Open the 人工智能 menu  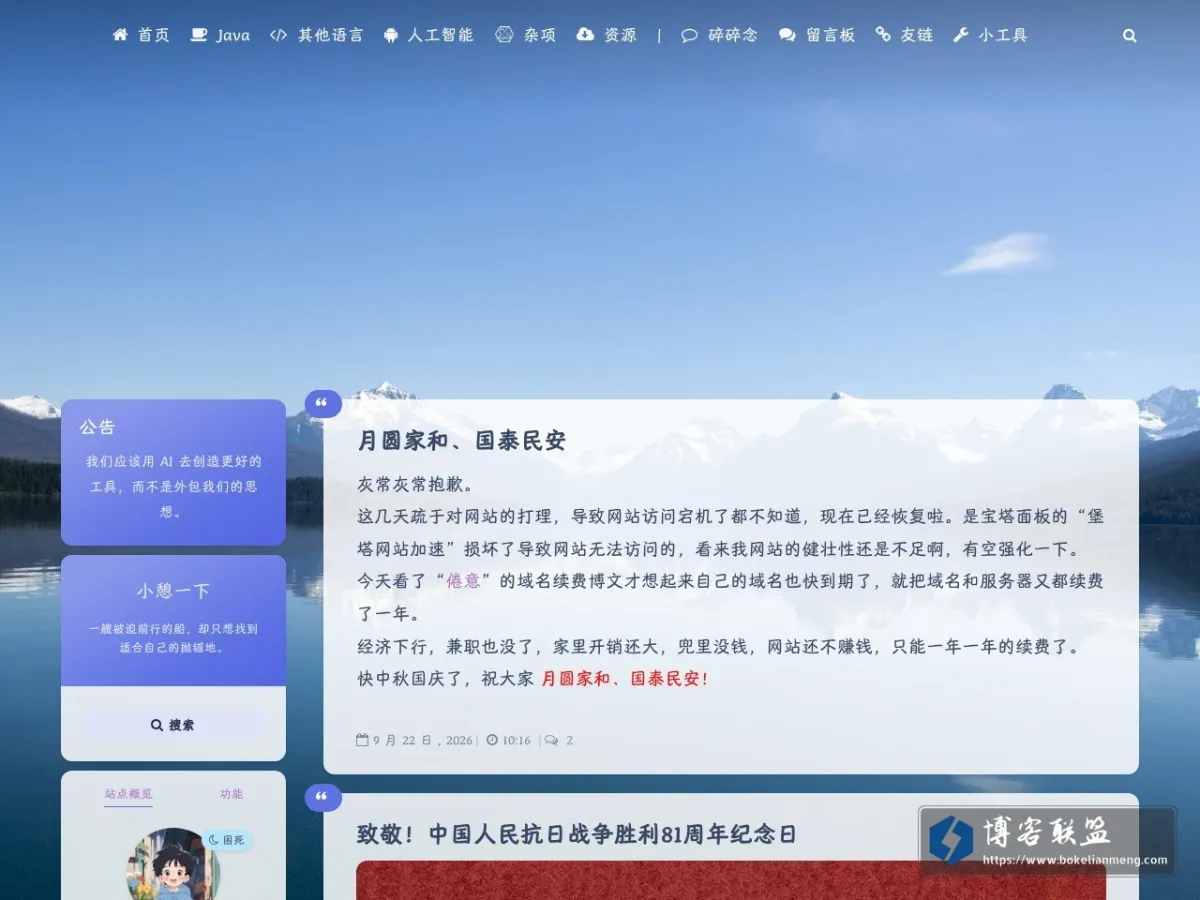click(x=440, y=35)
